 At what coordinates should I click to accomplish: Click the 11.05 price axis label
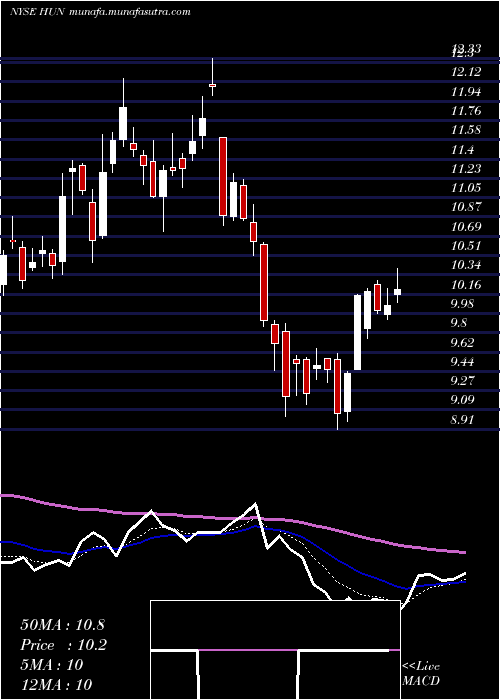click(466, 188)
